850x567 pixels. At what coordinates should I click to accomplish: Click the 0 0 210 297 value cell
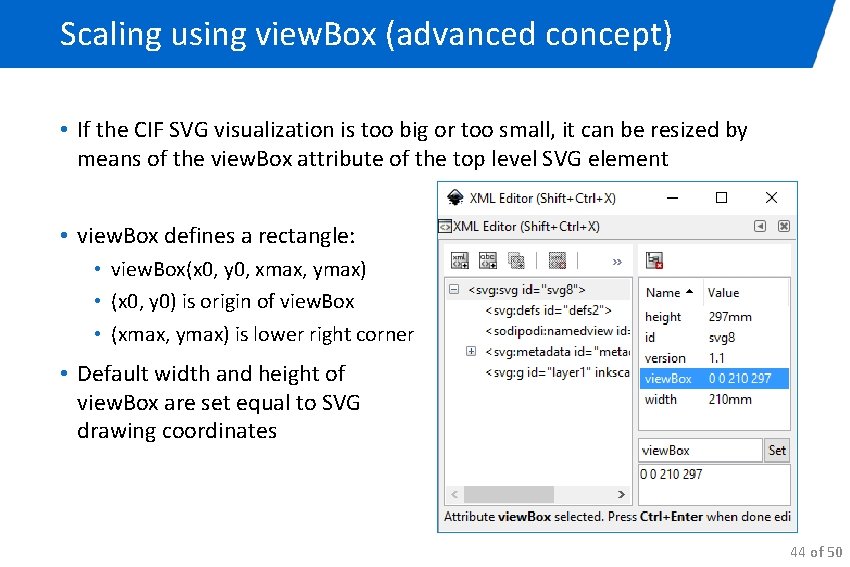740,379
